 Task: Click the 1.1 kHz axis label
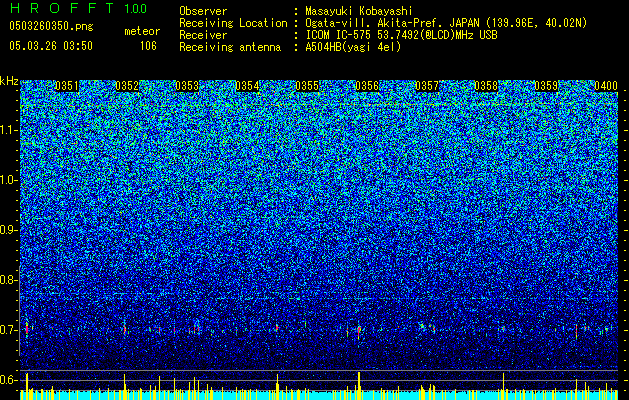(8, 130)
